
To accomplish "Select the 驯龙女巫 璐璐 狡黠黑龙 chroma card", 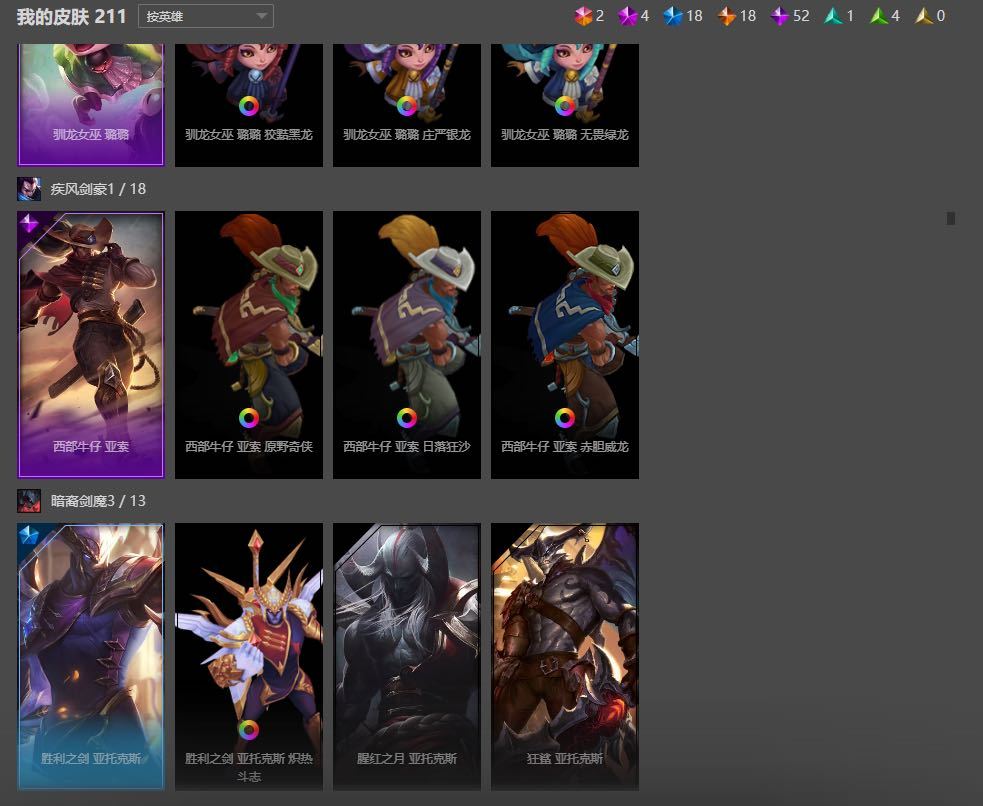I will (x=249, y=105).
